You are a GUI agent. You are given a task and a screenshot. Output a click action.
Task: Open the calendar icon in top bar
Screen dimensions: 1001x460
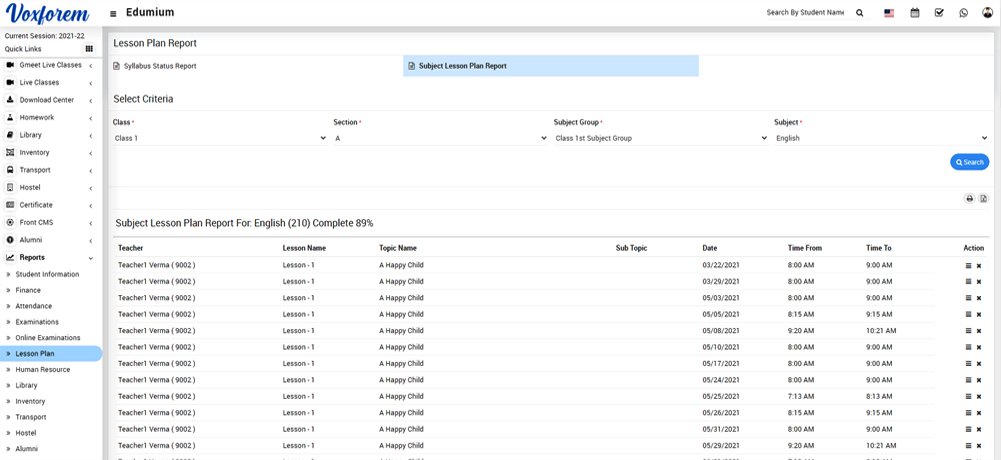click(x=914, y=13)
